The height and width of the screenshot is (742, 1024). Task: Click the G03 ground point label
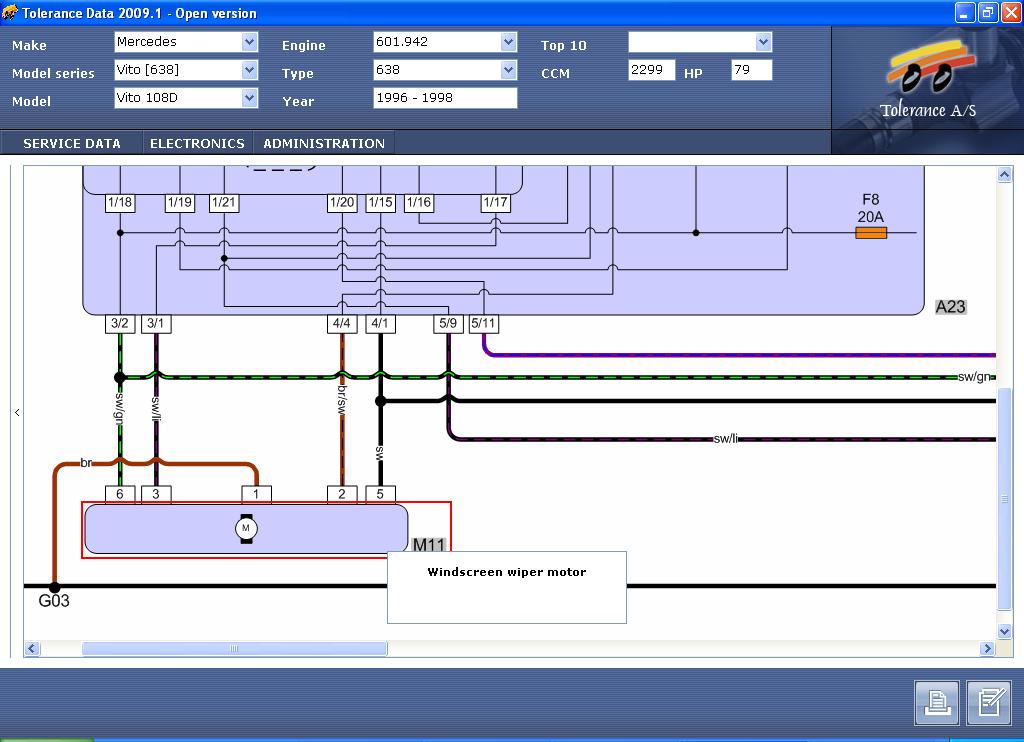54,601
